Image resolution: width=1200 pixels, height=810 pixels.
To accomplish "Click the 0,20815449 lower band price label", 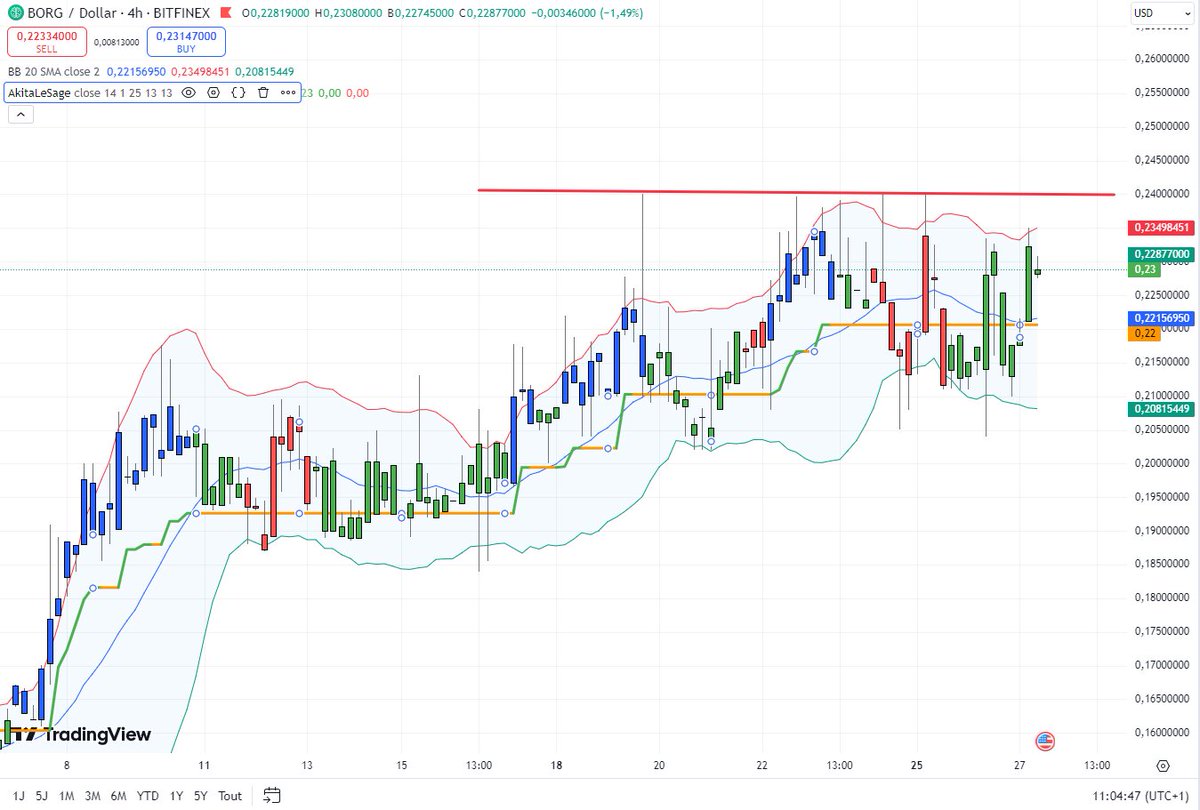I will tap(1161, 408).
